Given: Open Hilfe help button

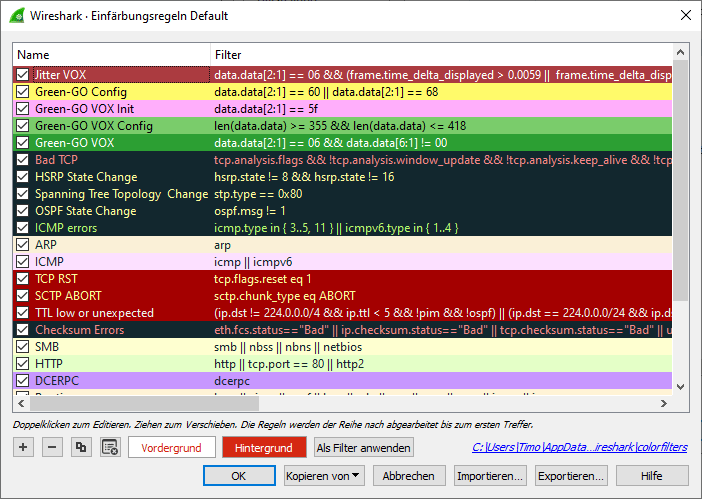Looking at the screenshot, I should click(x=652, y=476).
